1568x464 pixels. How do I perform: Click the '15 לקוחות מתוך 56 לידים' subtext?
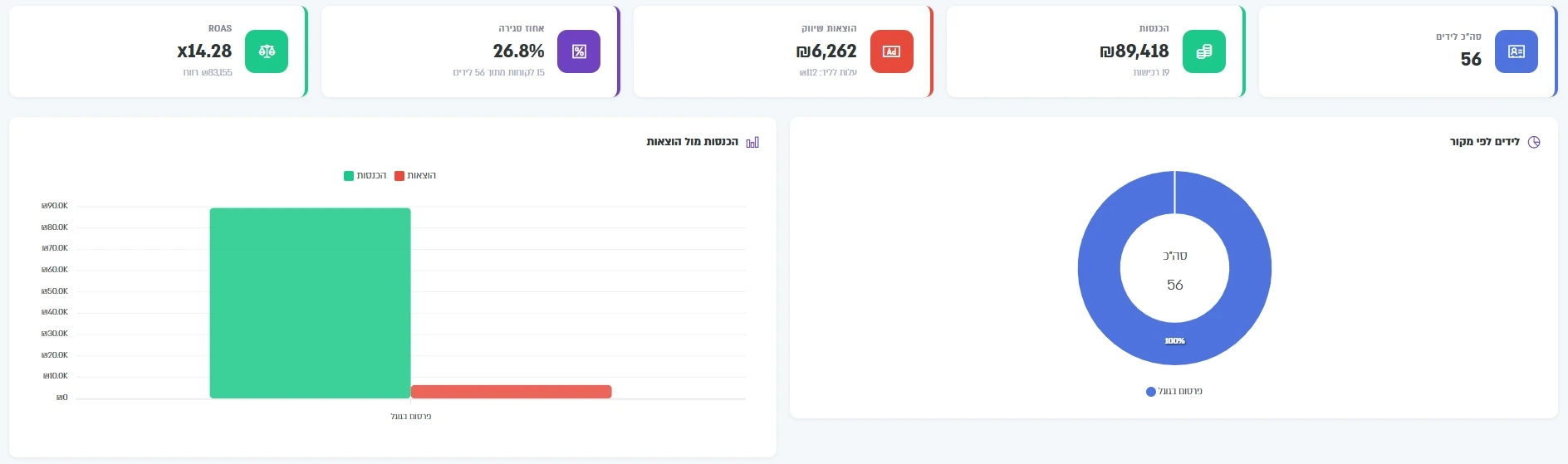tap(499, 73)
